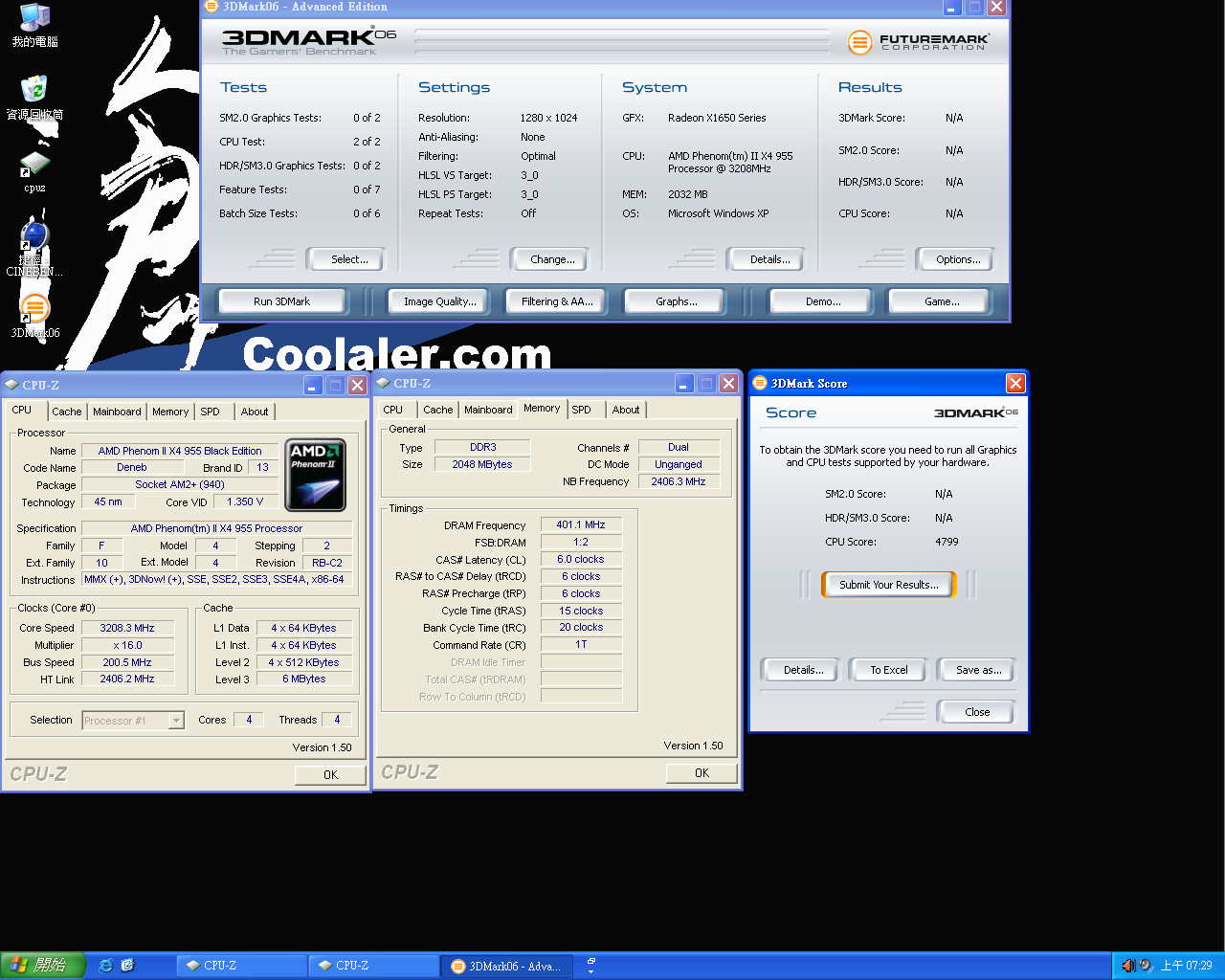Click the AMD Phenom II logo image
The height and width of the screenshot is (980, 1225).
point(316,475)
